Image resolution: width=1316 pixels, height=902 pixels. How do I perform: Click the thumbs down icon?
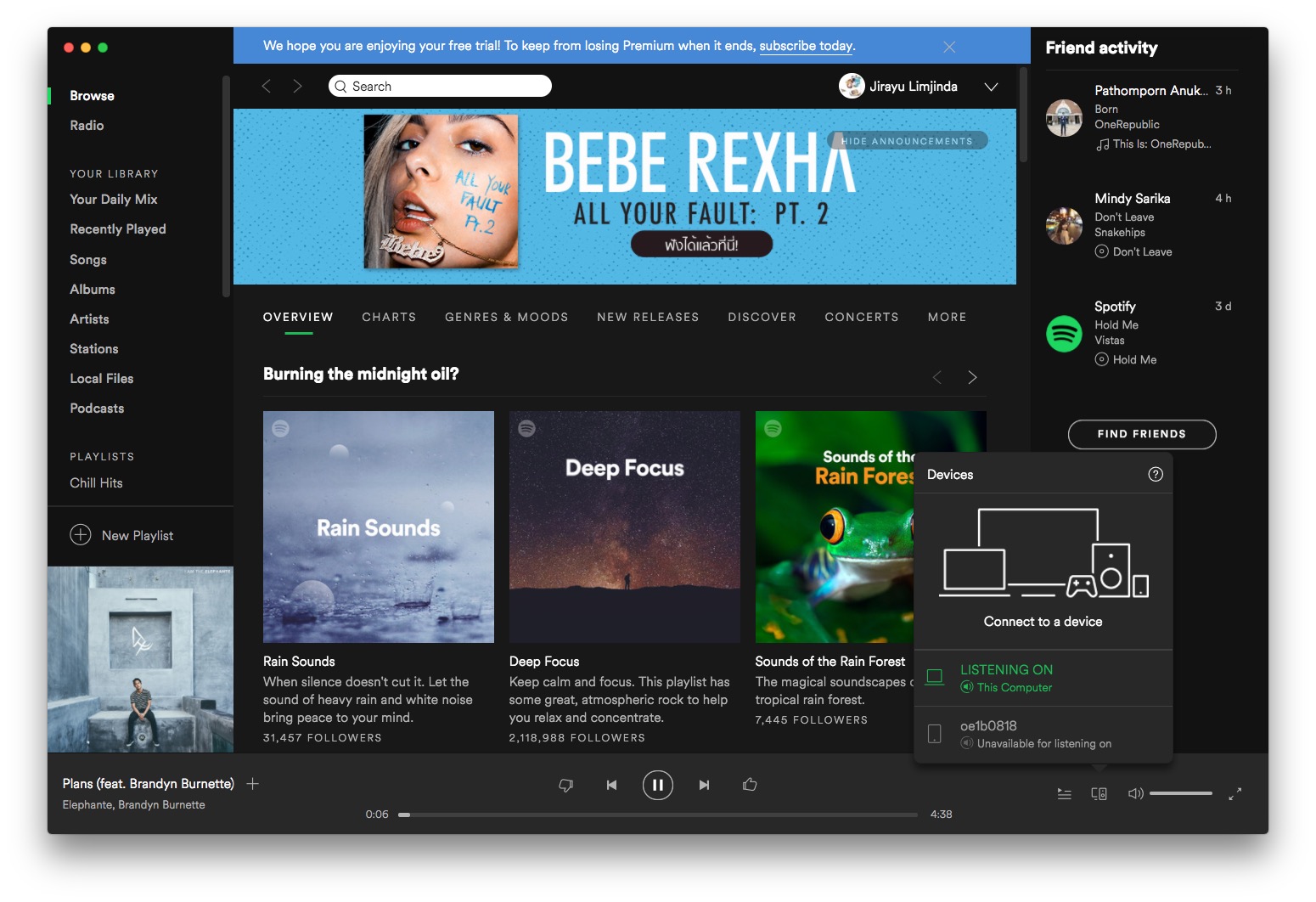[x=566, y=785]
